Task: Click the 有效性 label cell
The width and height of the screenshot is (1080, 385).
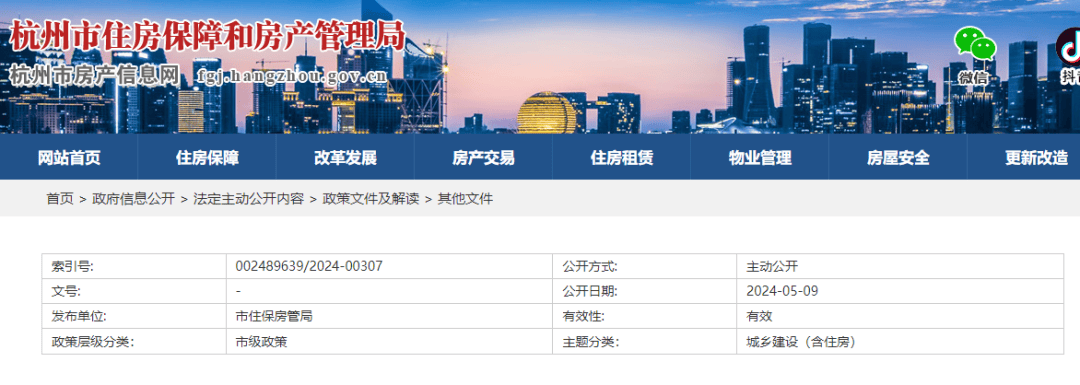Action: tap(645, 316)
